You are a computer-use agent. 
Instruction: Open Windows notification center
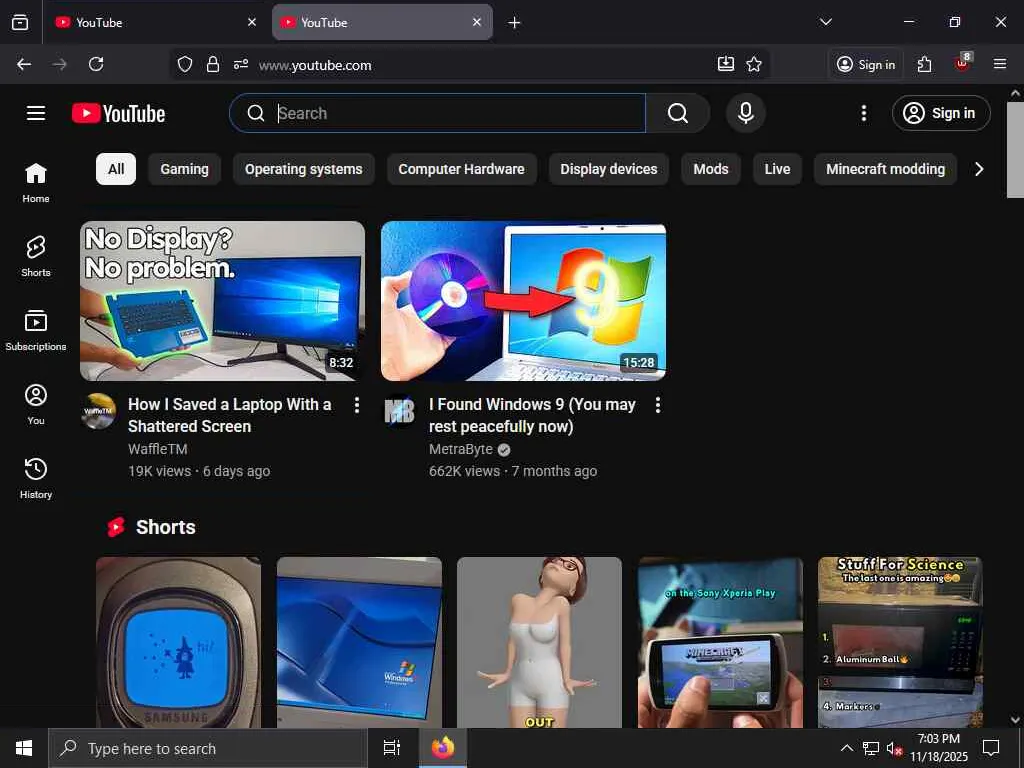[991, 748]
